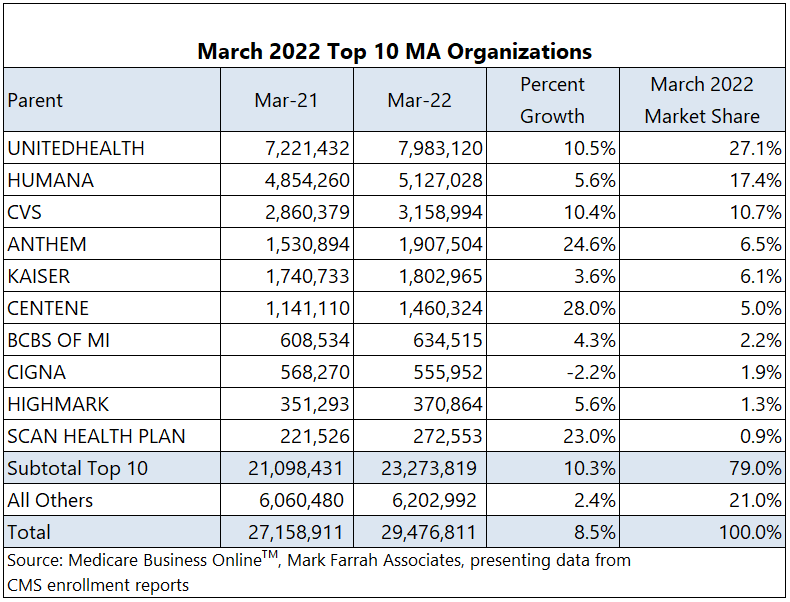Screen dimensions: 790x602
Task: Click Kaiser Mar-21 value 1,740,733
Action: [307, 276]
